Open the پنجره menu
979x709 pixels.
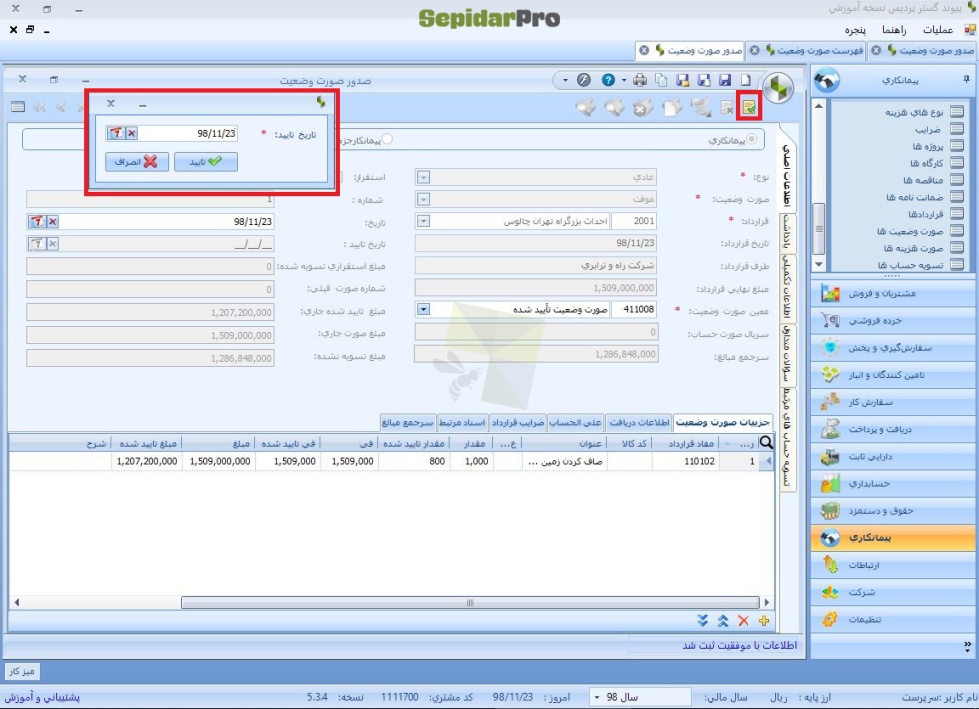click(x=855, y=29)
